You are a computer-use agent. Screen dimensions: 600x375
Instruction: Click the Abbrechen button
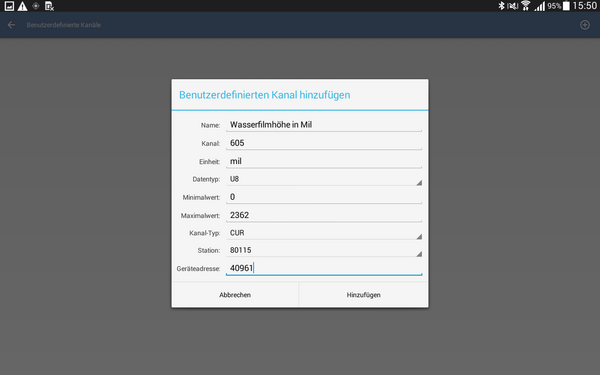pos(235,295)
